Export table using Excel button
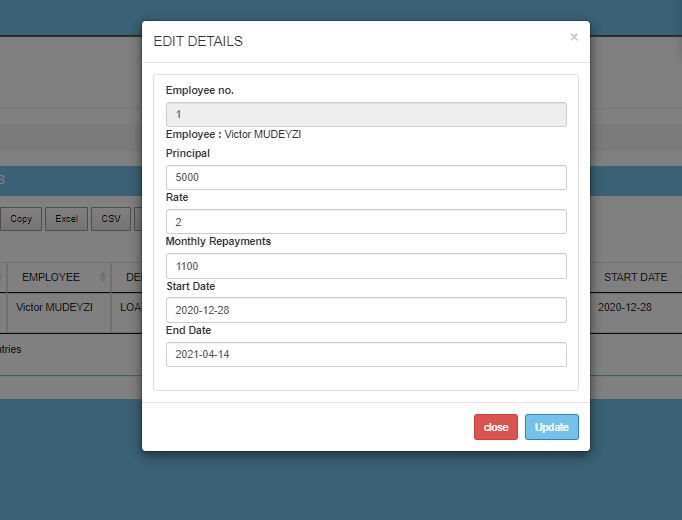The width and height of the screenshot is (682, 520). (x=66, y=219)
